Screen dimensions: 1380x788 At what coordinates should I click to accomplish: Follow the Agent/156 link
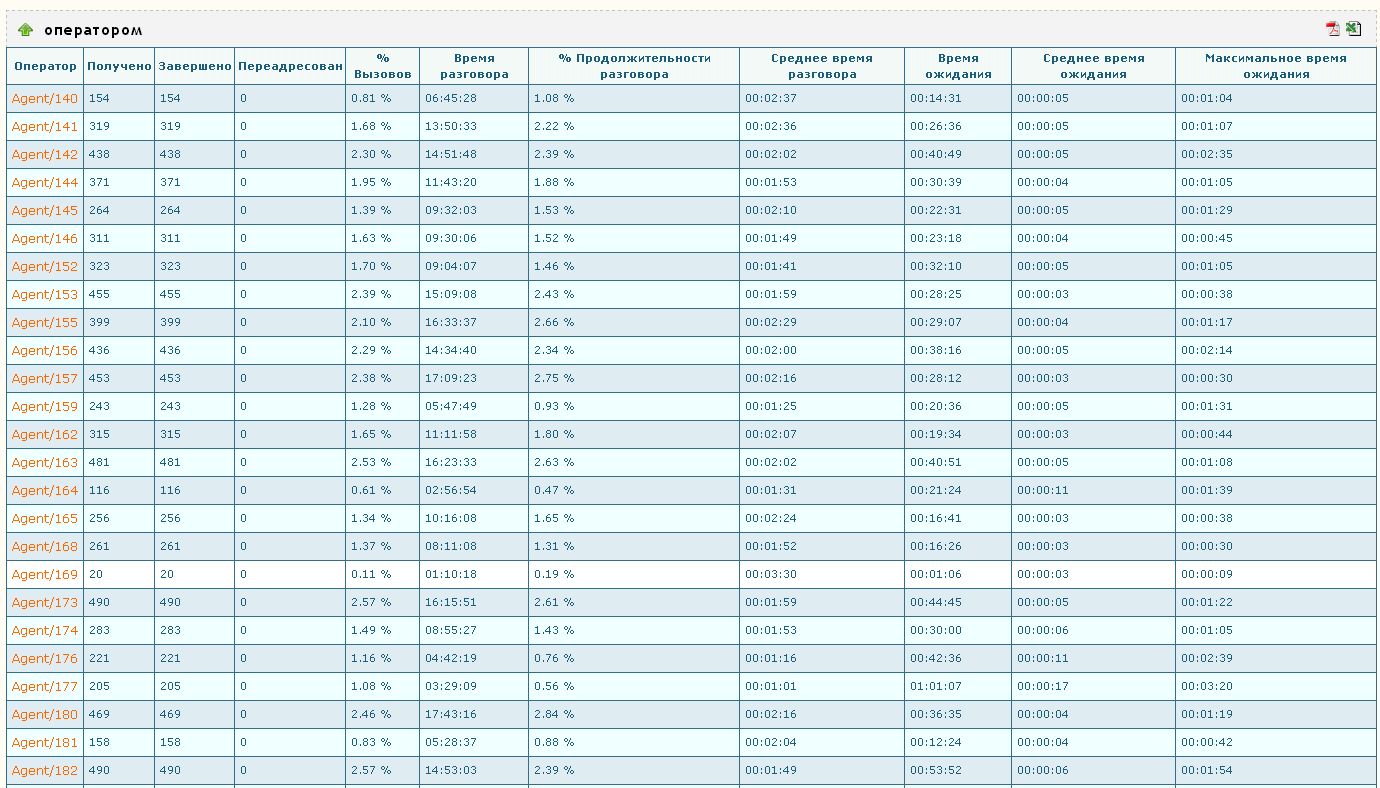pyautogui.click(x=44, y=350)
